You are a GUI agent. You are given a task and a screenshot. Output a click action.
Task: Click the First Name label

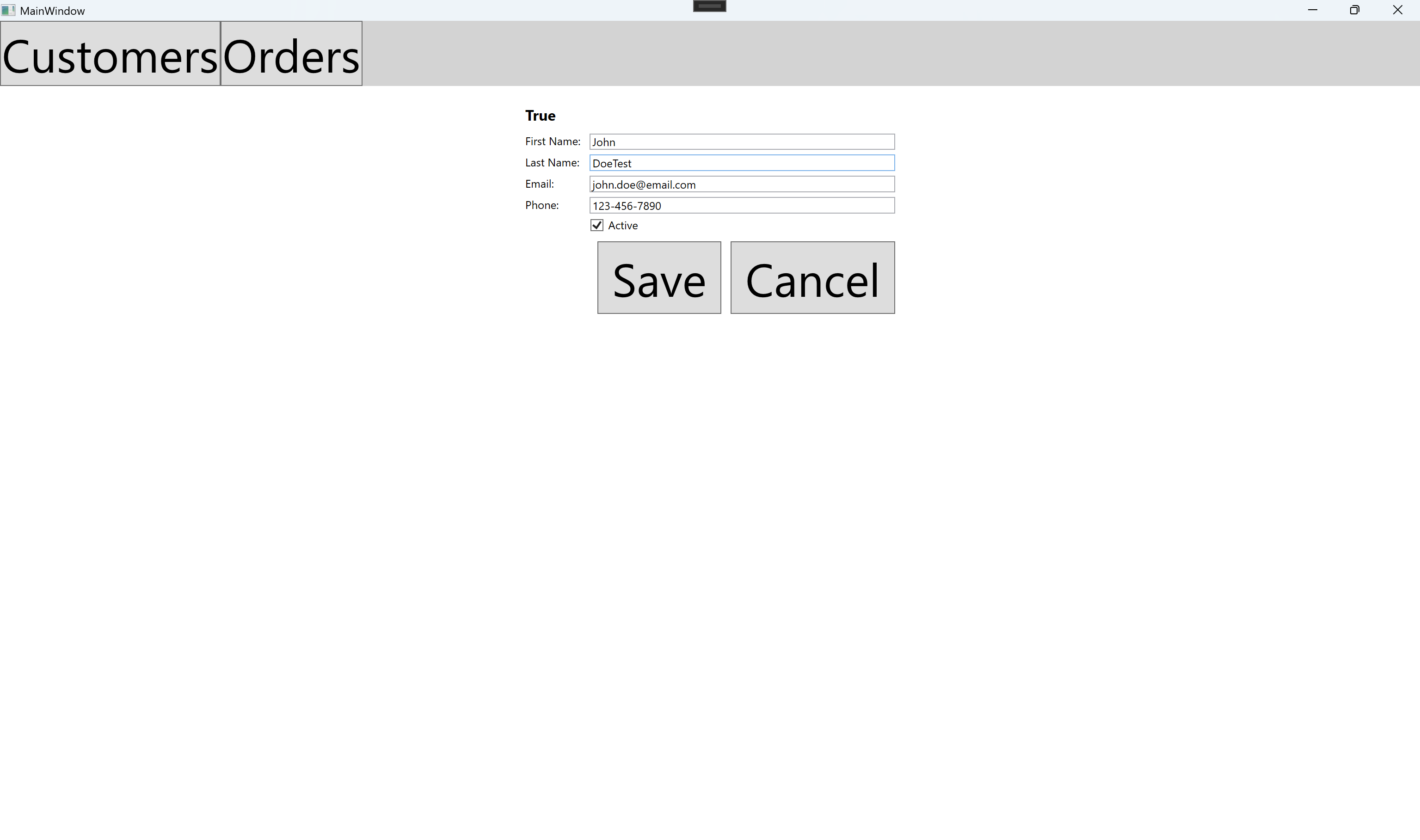553,141
